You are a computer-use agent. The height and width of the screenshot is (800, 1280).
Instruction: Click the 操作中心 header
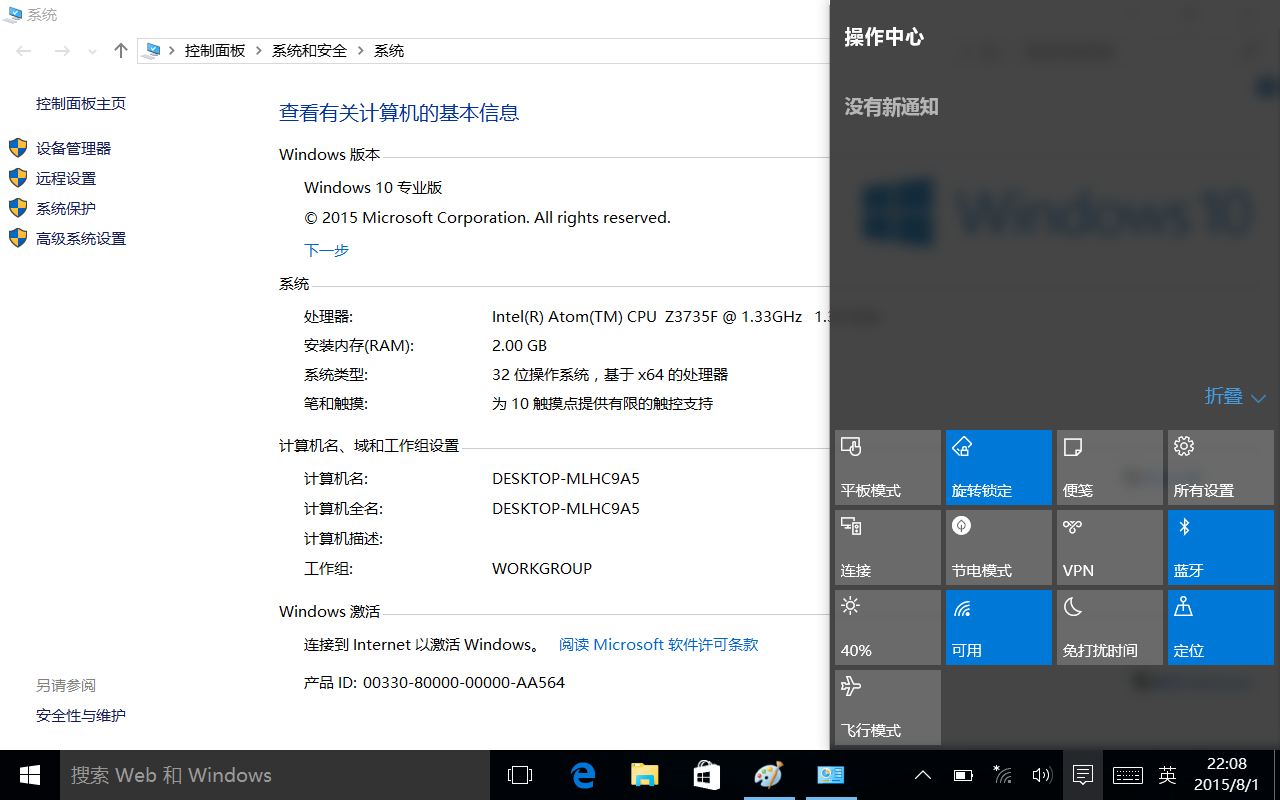[x=884, y=38]
